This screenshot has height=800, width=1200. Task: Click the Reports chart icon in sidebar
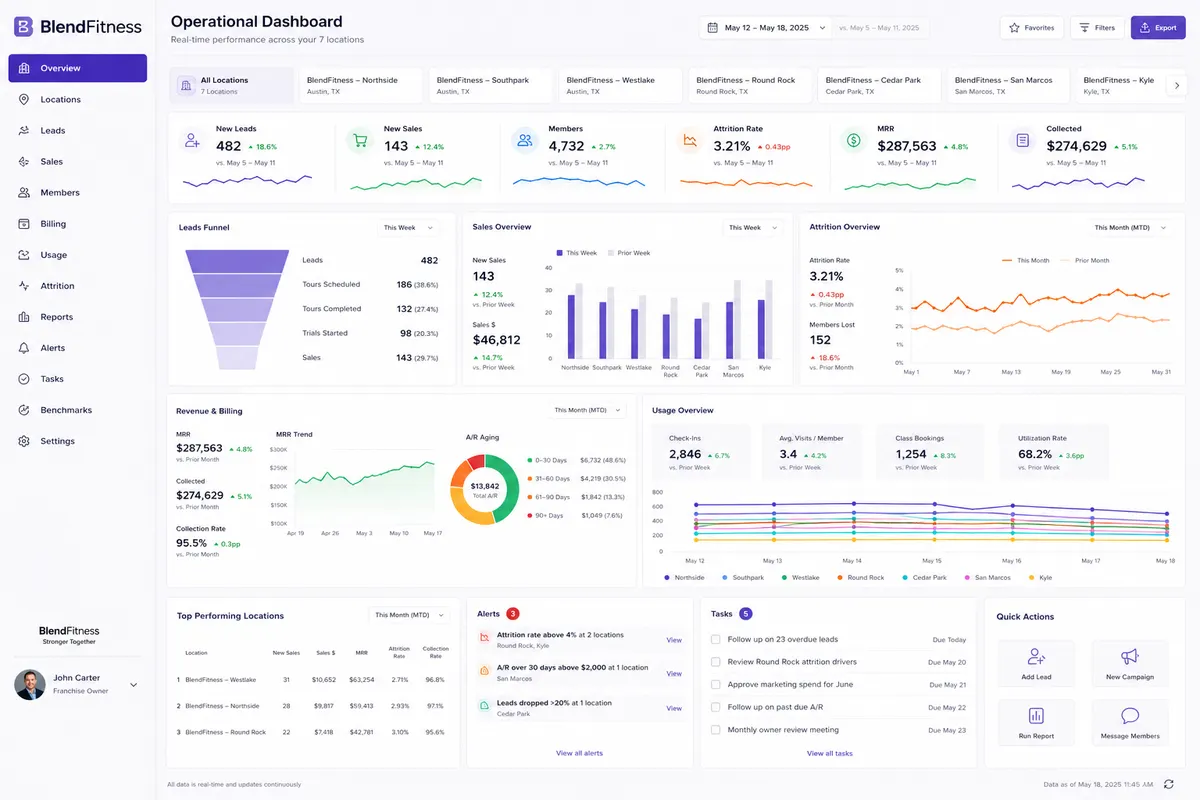[24, 317]
